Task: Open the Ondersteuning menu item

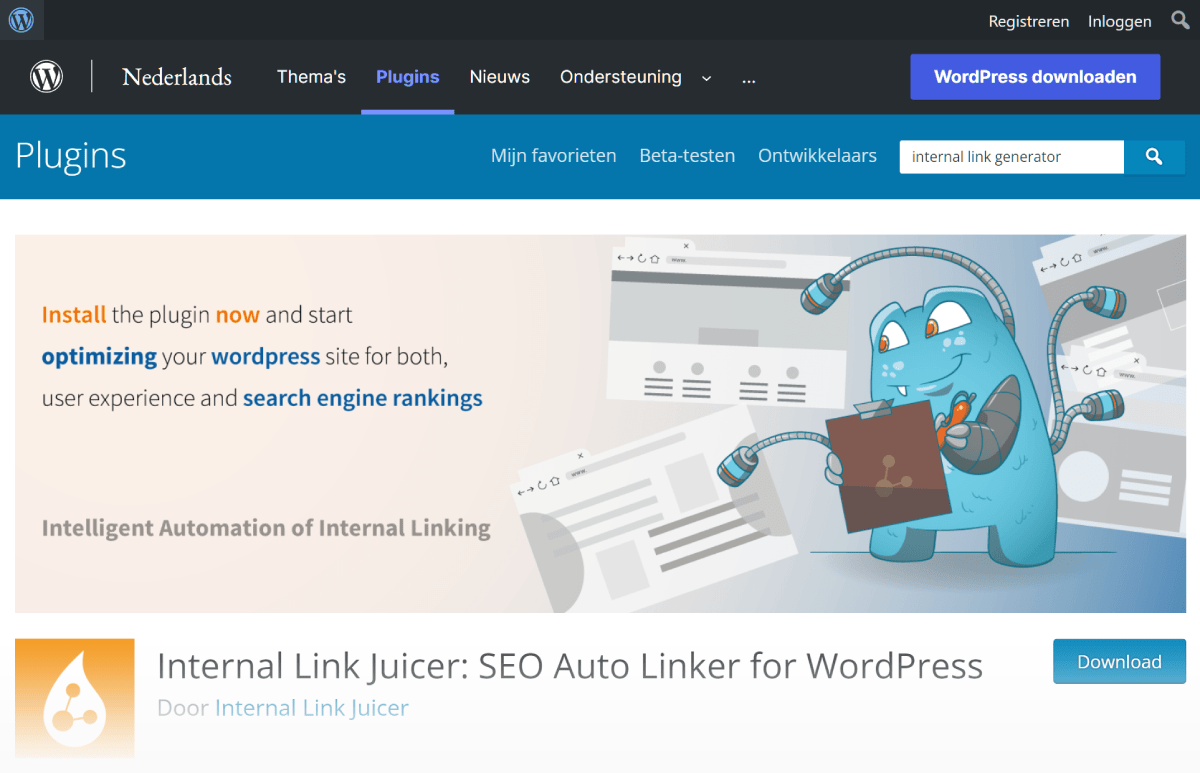Action: click(x=621, y=77)
